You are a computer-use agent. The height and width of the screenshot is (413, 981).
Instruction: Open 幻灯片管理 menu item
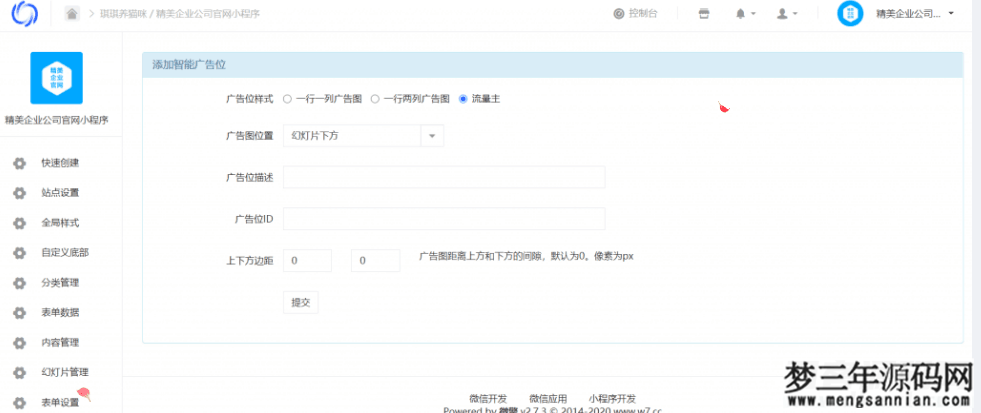[x=65, y=372]
